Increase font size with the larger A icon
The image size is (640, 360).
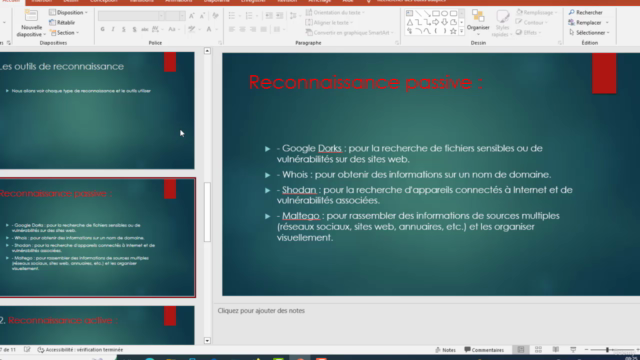tap(192, 16)
